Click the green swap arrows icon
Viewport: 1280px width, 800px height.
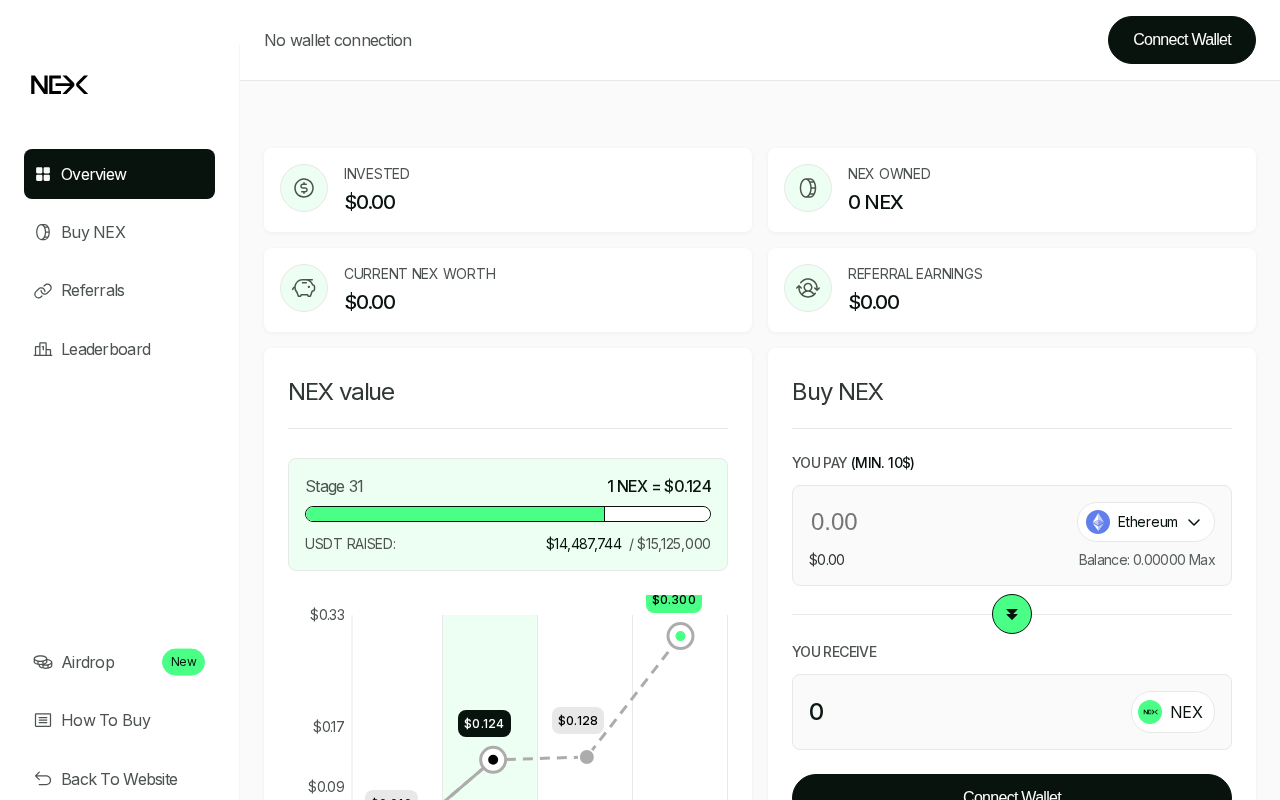point(1012,614)
